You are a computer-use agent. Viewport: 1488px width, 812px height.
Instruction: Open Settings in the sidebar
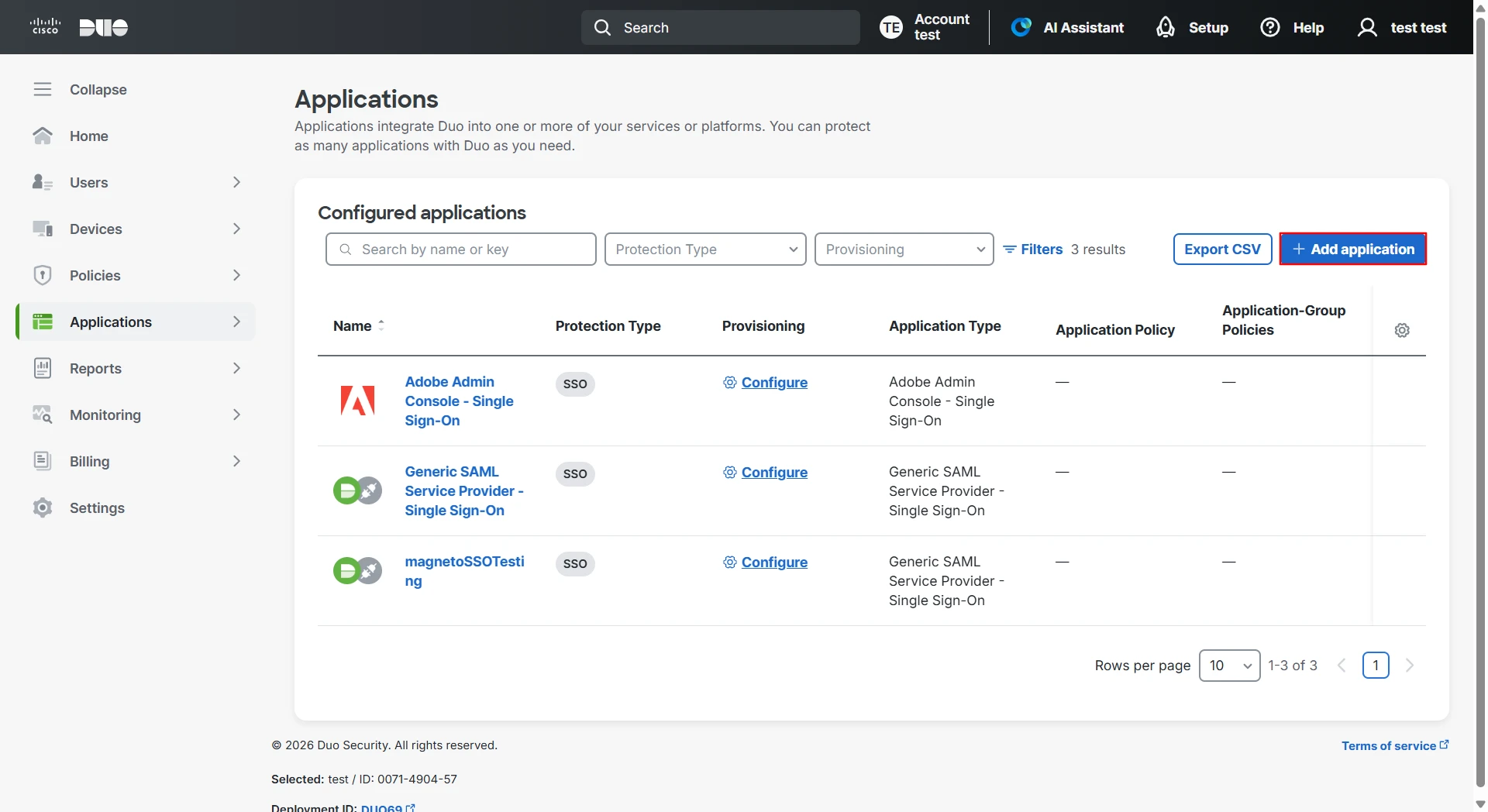pos(98,508)
